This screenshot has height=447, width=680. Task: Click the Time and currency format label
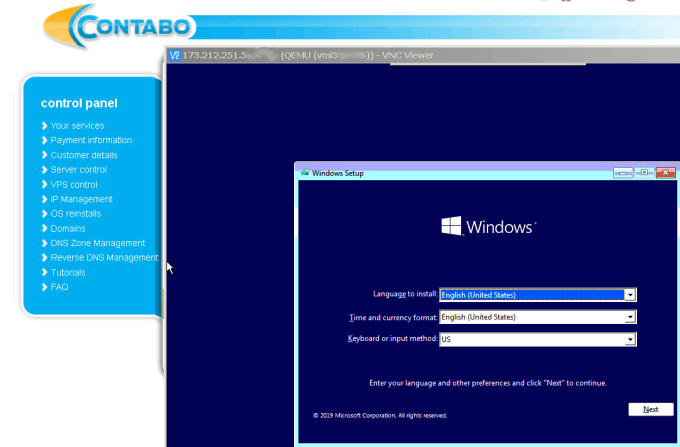[393, 317]
